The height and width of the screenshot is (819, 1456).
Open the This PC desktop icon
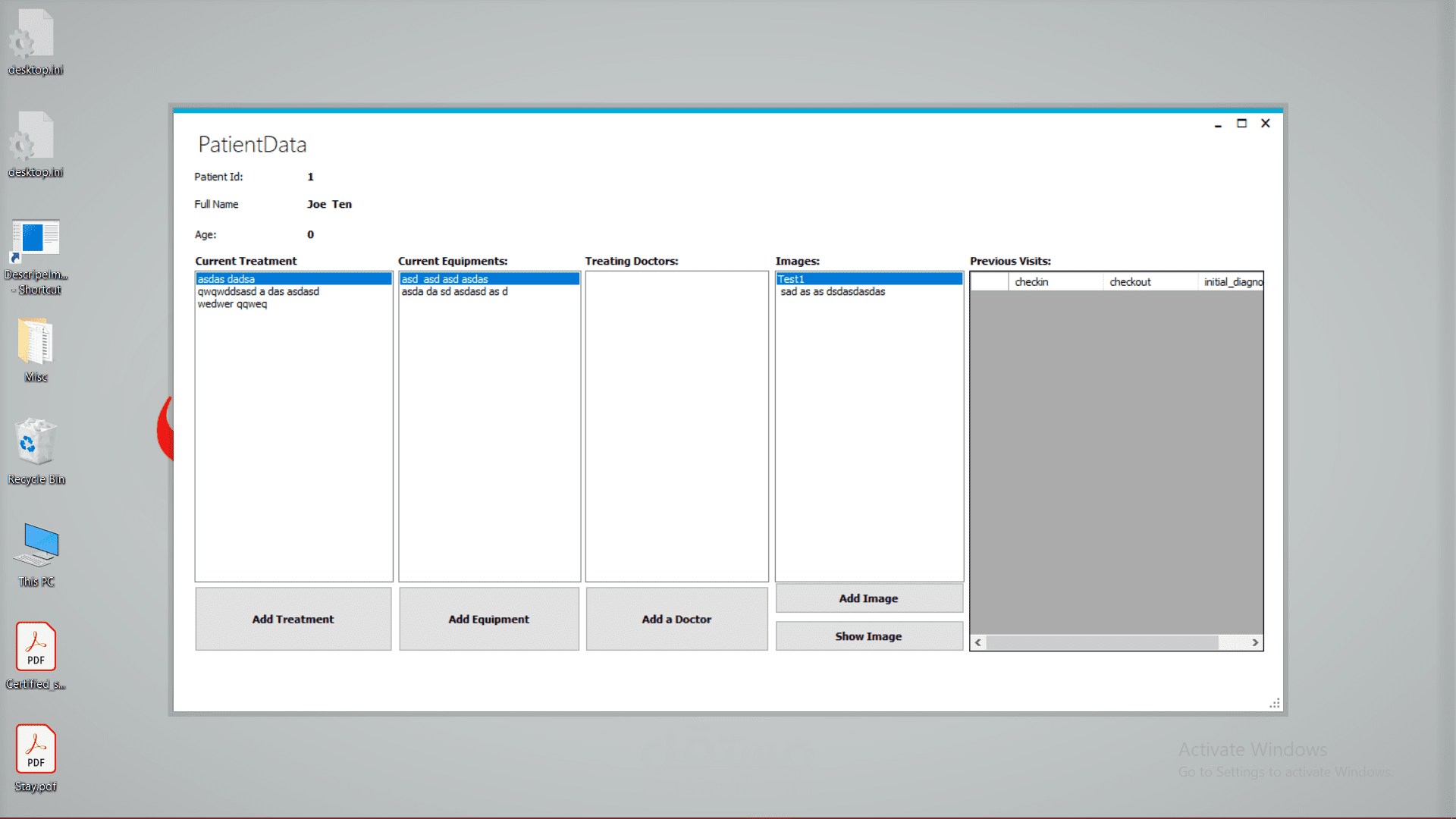(36, 546)
